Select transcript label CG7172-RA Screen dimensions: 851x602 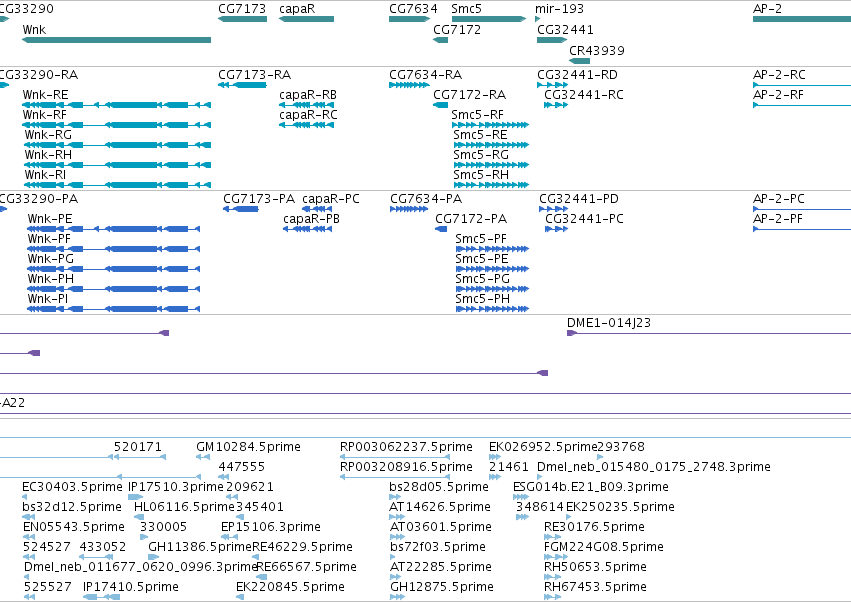coord(469,95)
